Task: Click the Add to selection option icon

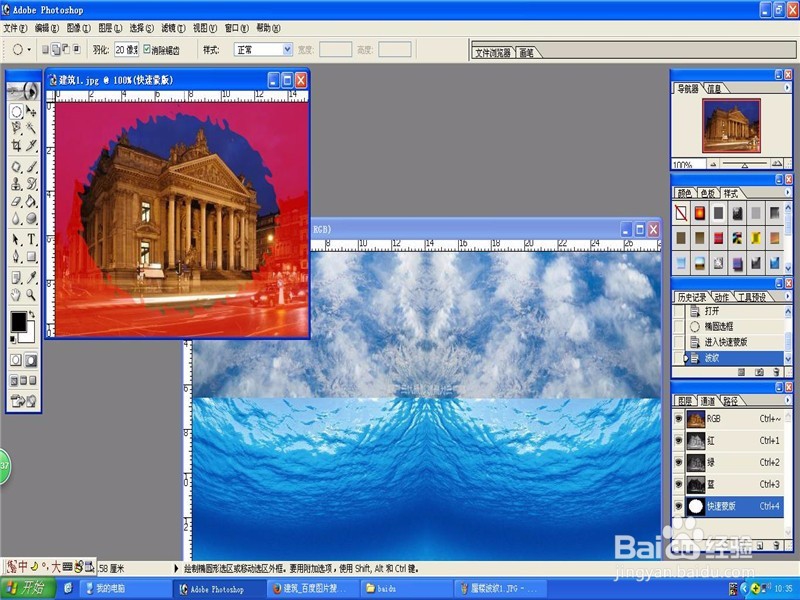Action: coord(56,49)
